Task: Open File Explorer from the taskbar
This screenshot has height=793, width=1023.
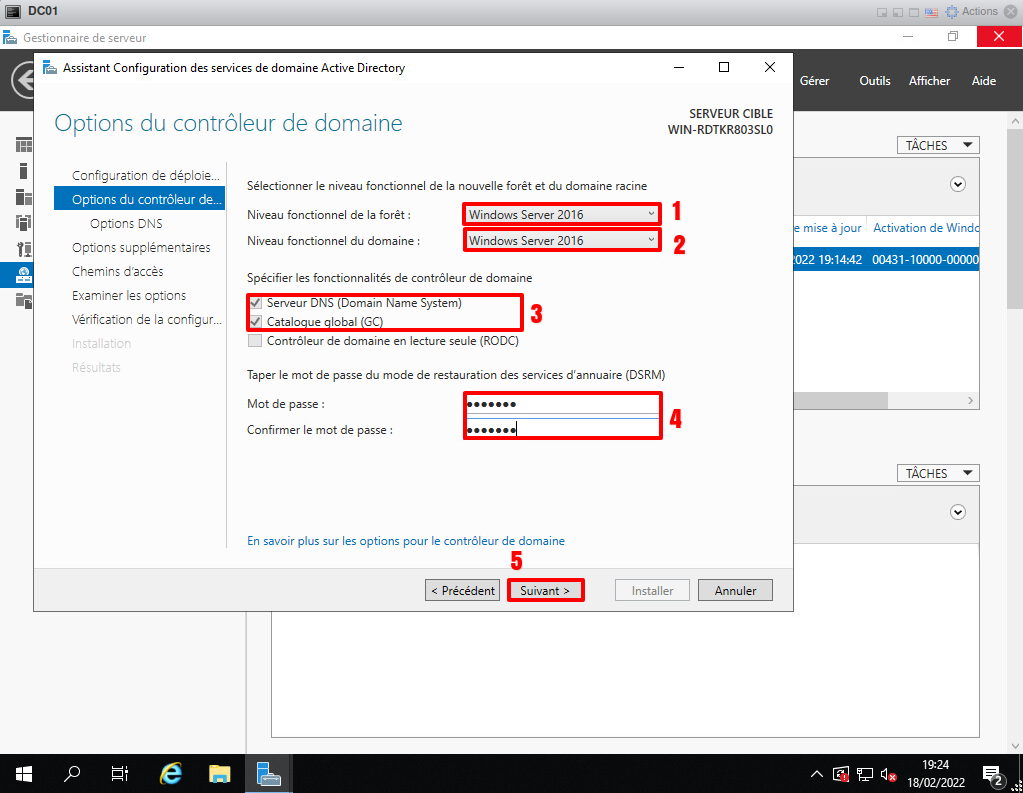Action: [220, 773]
